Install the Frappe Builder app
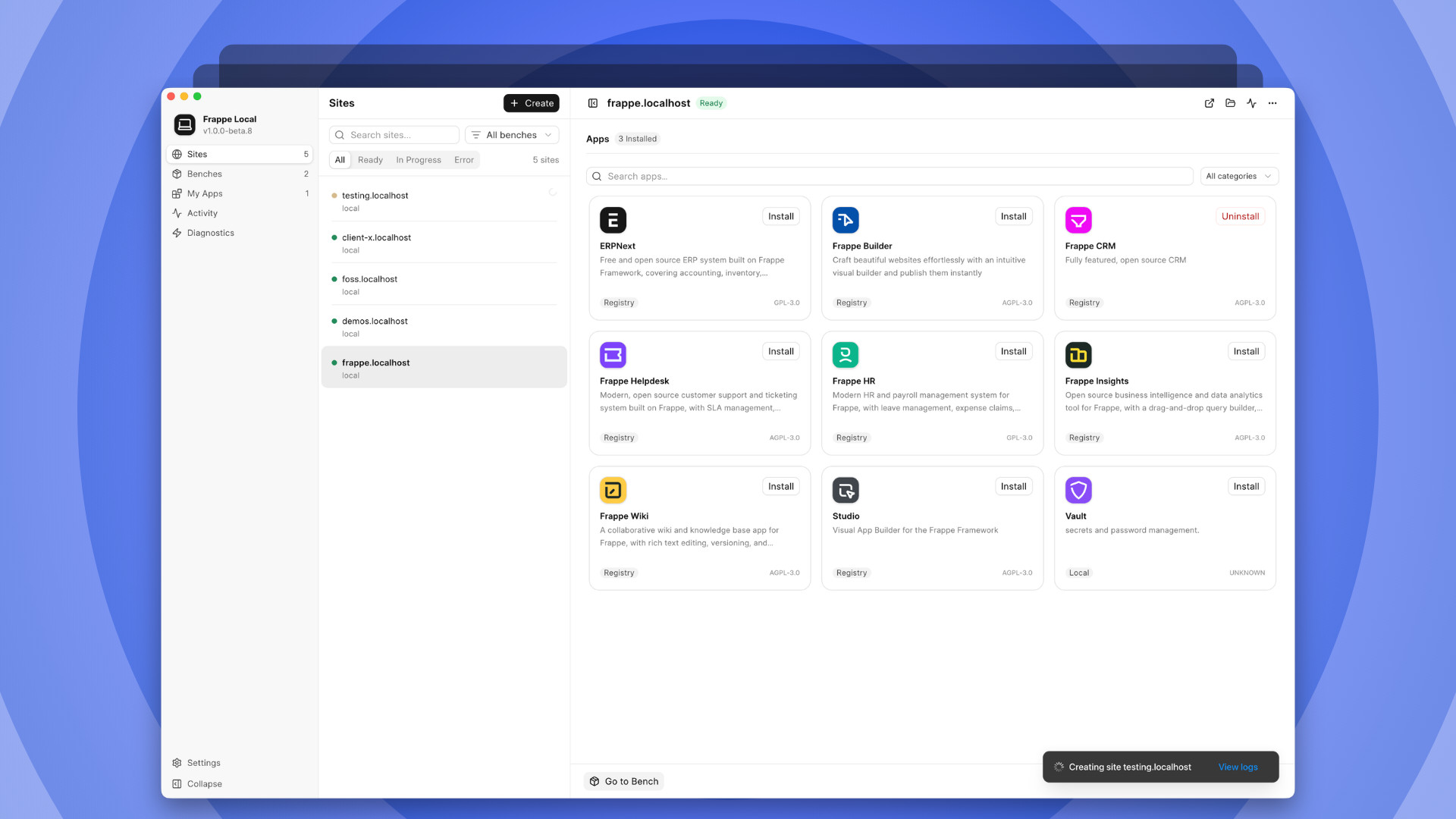 (x=1013, y=217)
